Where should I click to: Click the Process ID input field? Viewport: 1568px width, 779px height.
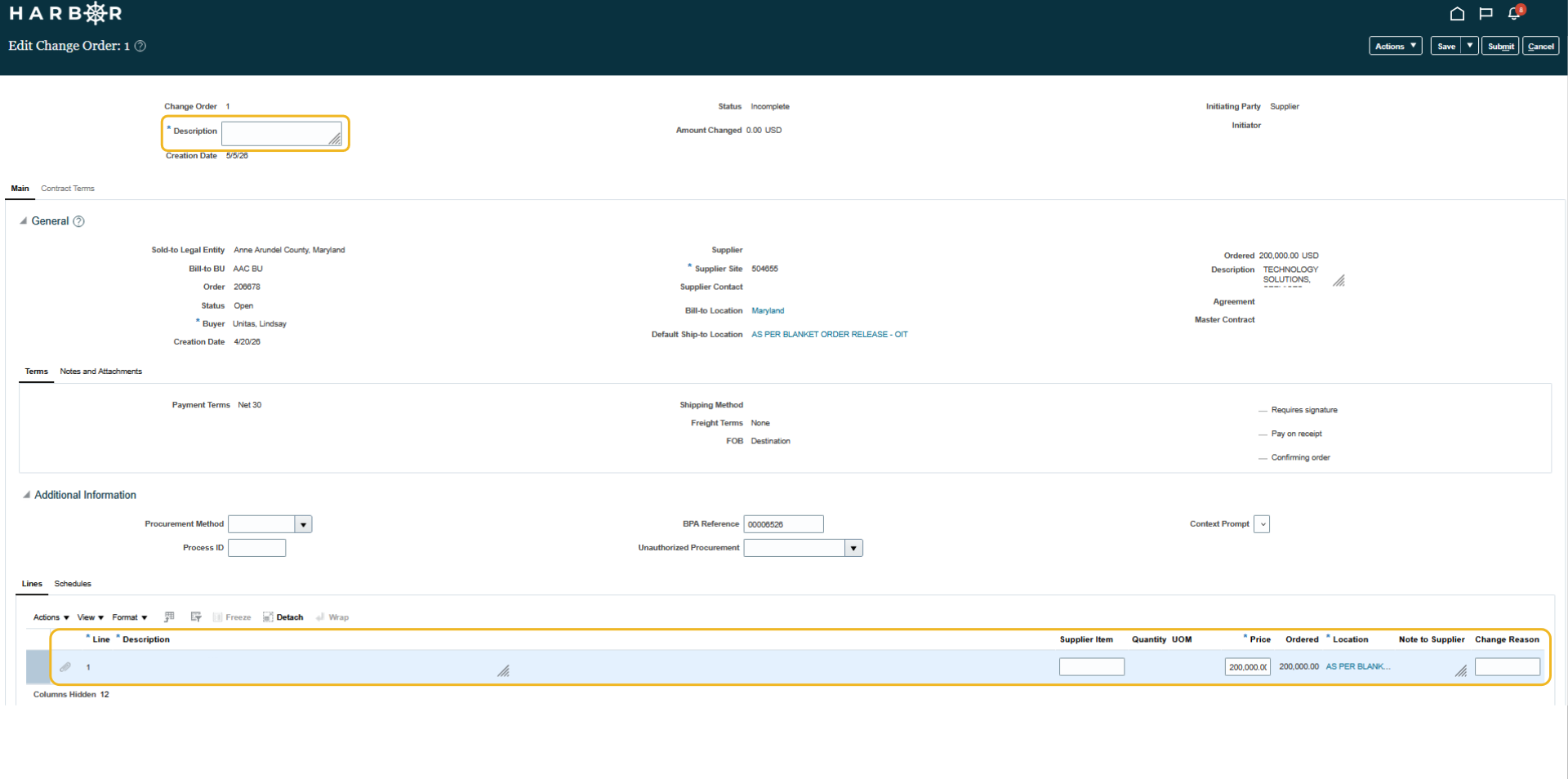click(257, 548)
